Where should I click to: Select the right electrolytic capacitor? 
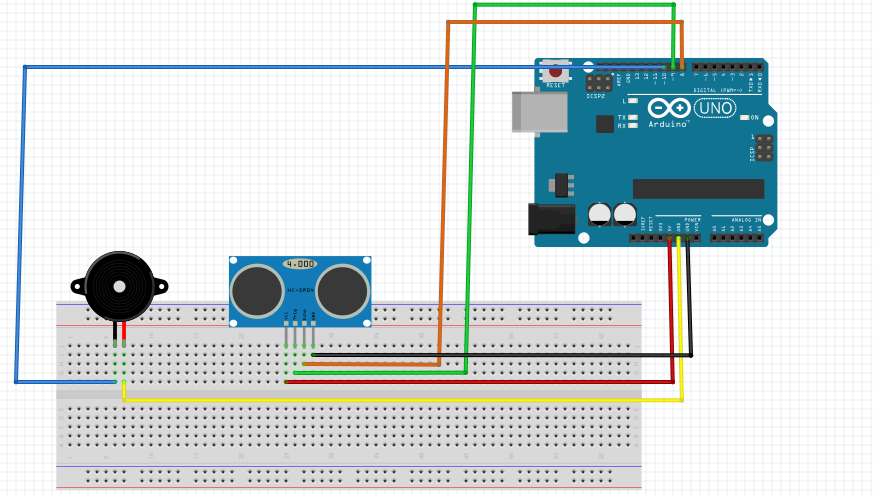coord(625,214)
